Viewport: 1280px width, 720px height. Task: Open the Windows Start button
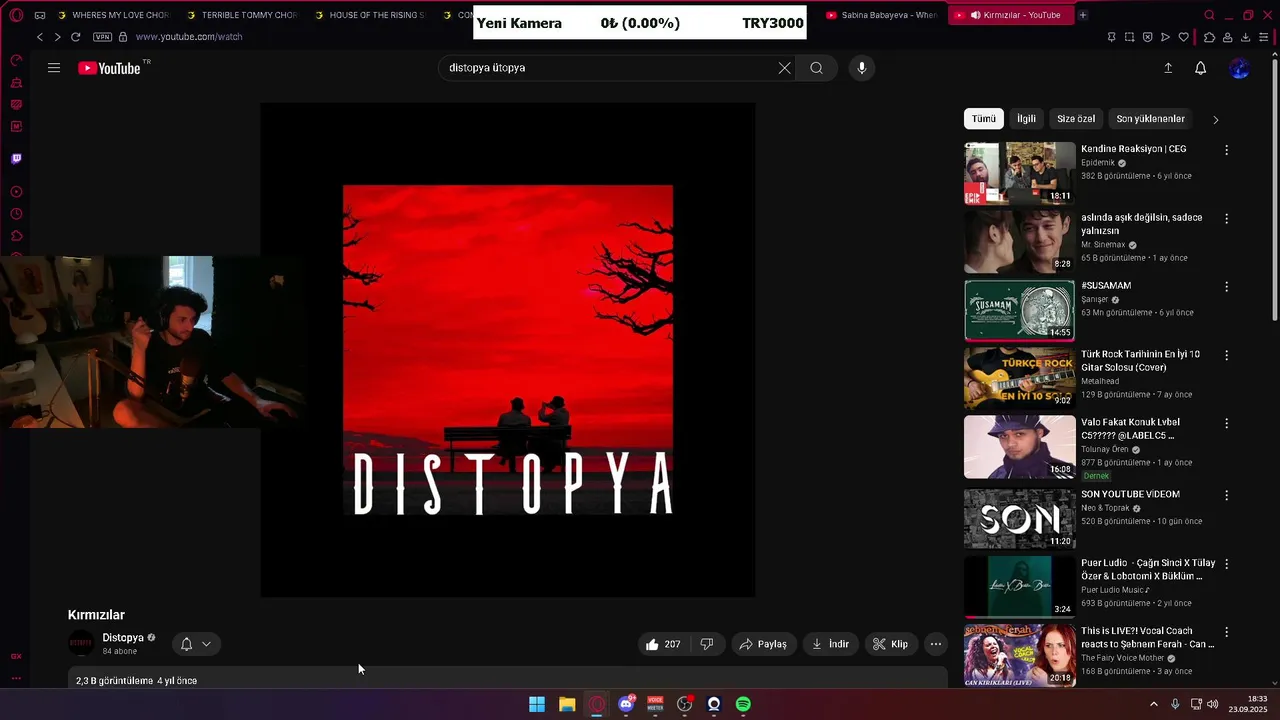pyautogui.click(x=537, y=704)
